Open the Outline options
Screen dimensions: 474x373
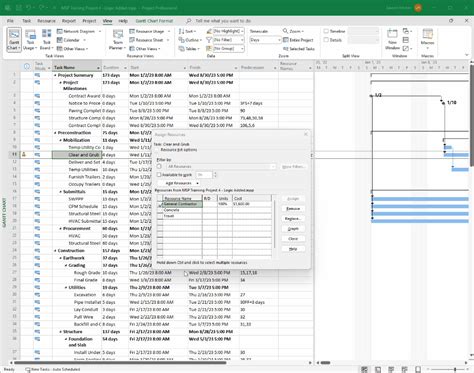[x=190, y=40]
